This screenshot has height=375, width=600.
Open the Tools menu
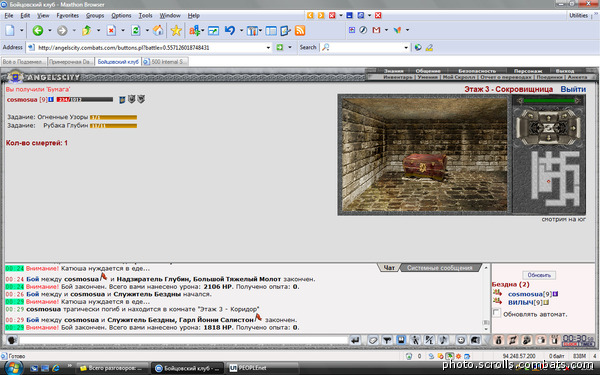[x=145, y=15]
